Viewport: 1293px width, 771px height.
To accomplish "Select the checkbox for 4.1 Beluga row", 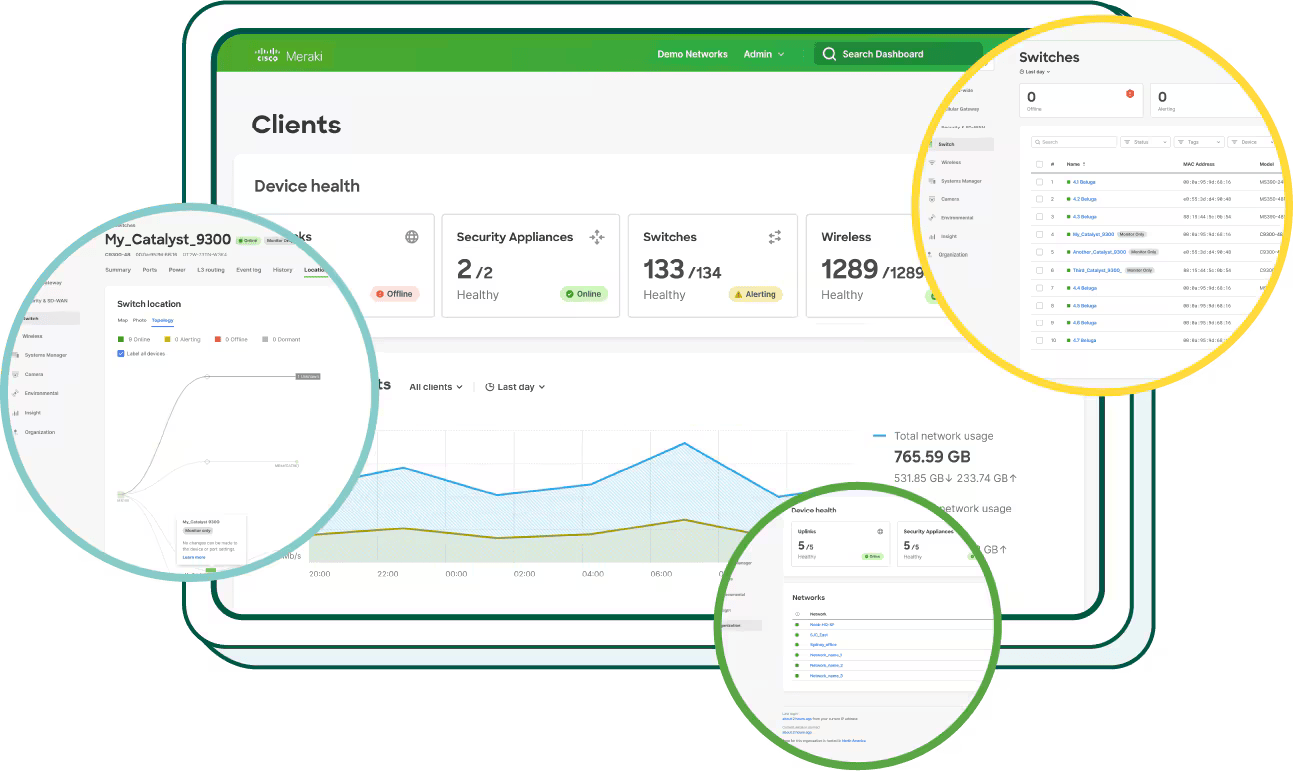I will 1039,182.
